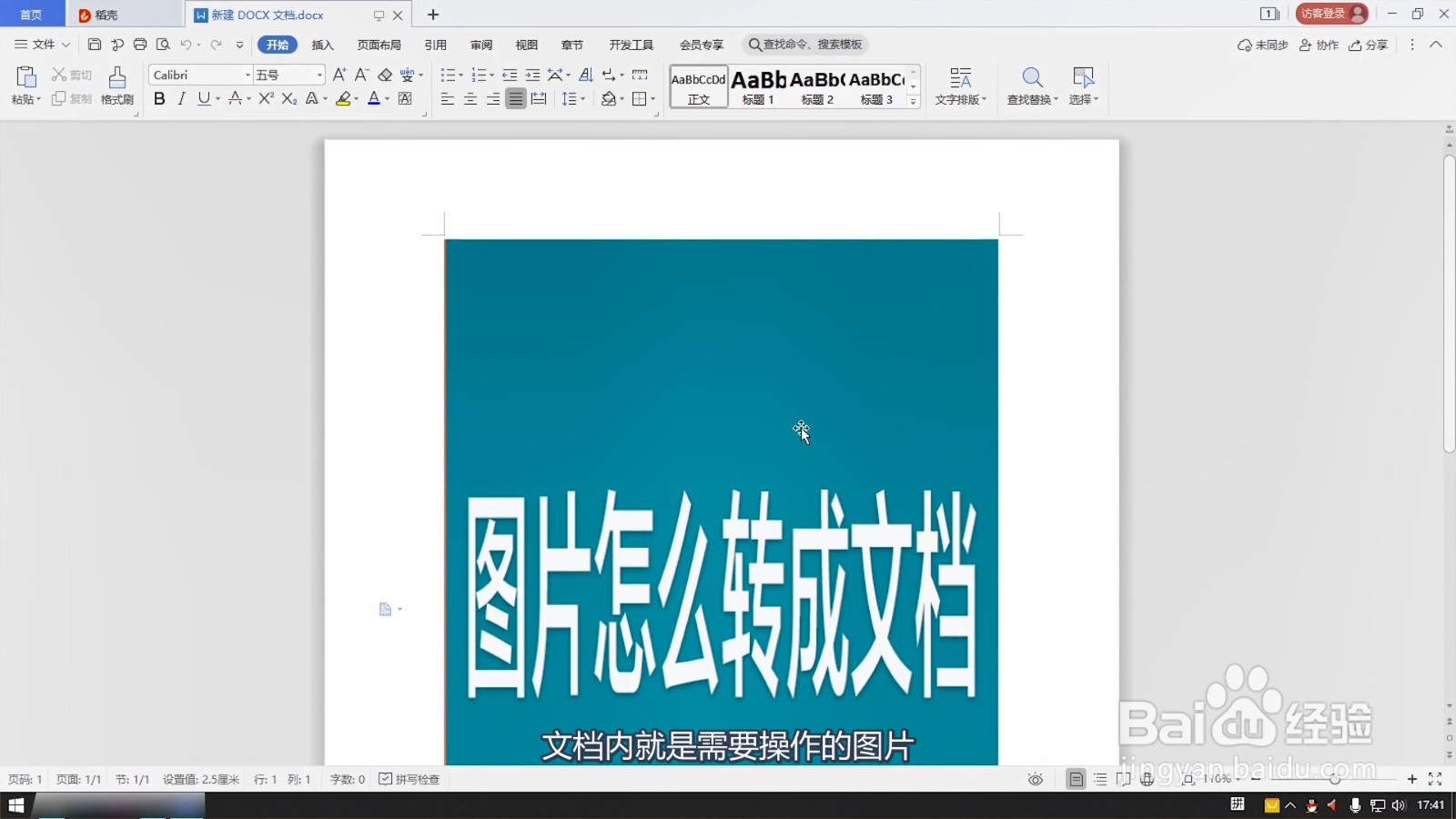Switch to the 插入 ribbon tab
1456x819 pixels.
pyautogui.click(x=322, y=45)
